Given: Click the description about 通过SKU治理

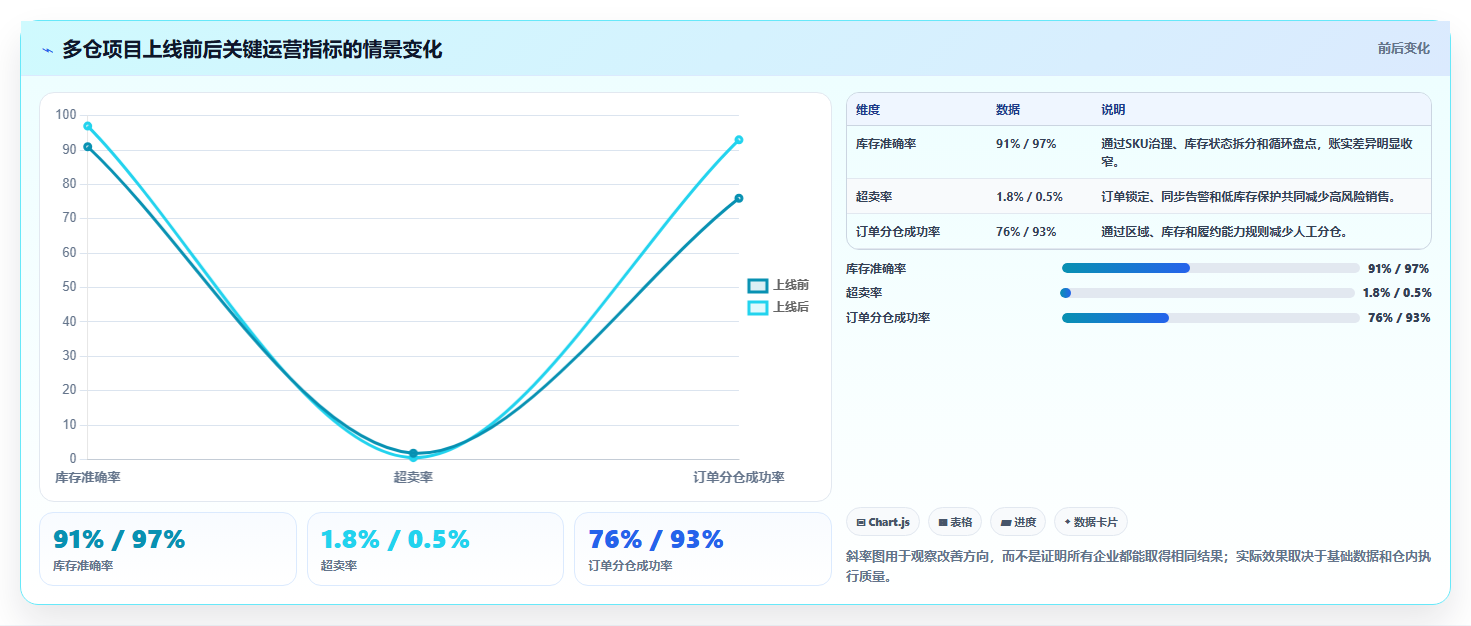Looking at the screenshot, I should tap(1257, 152).
